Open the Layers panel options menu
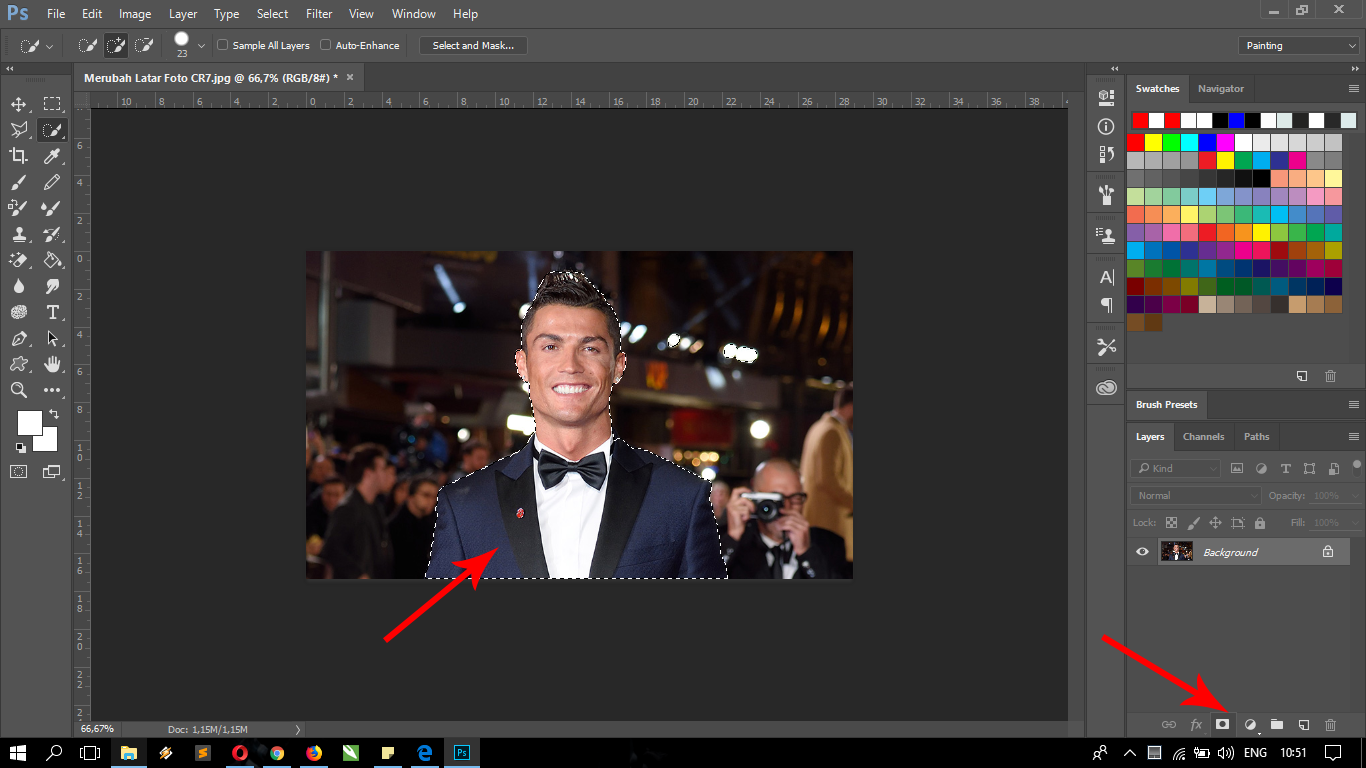The height and width of the screenshot is (768, 1366). point(1353,437)
